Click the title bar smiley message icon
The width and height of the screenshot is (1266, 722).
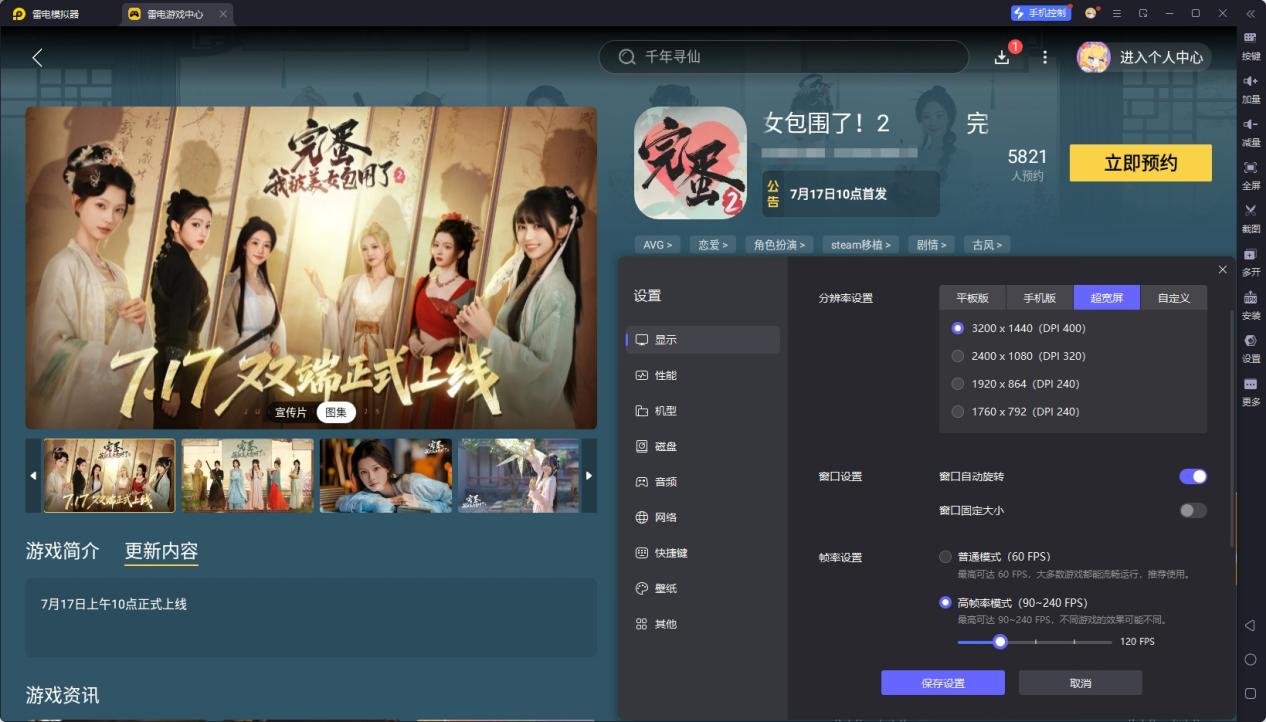(1091, 13)
